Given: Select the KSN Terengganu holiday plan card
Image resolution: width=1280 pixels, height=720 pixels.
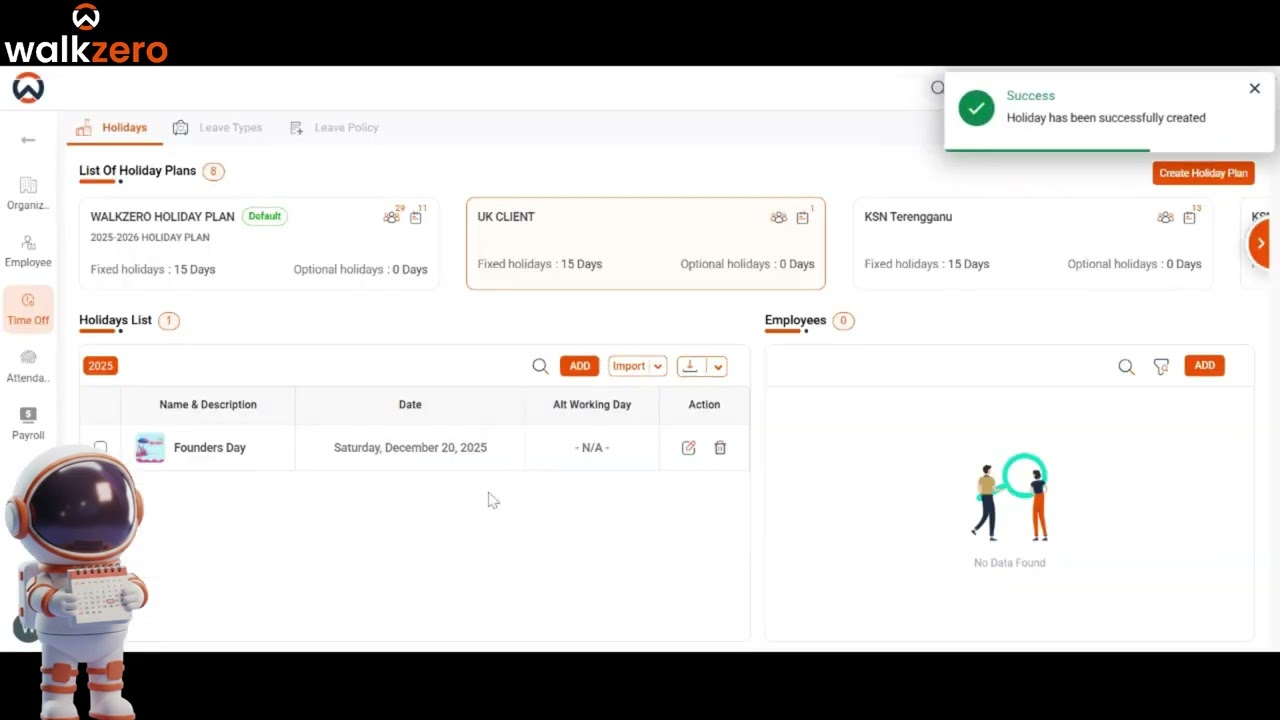Looking at the screenshot, I should pos(1033,243).
